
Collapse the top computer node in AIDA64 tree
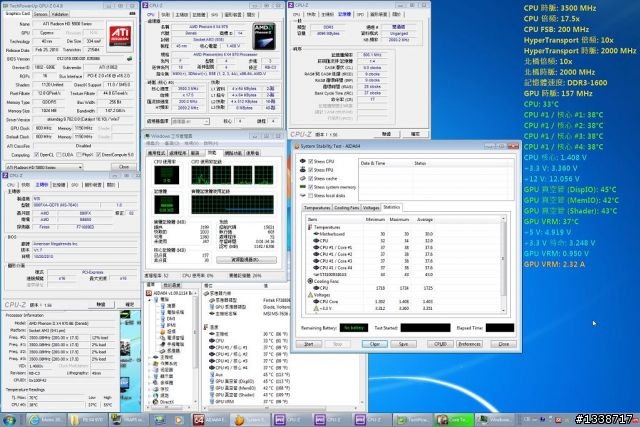150,300
